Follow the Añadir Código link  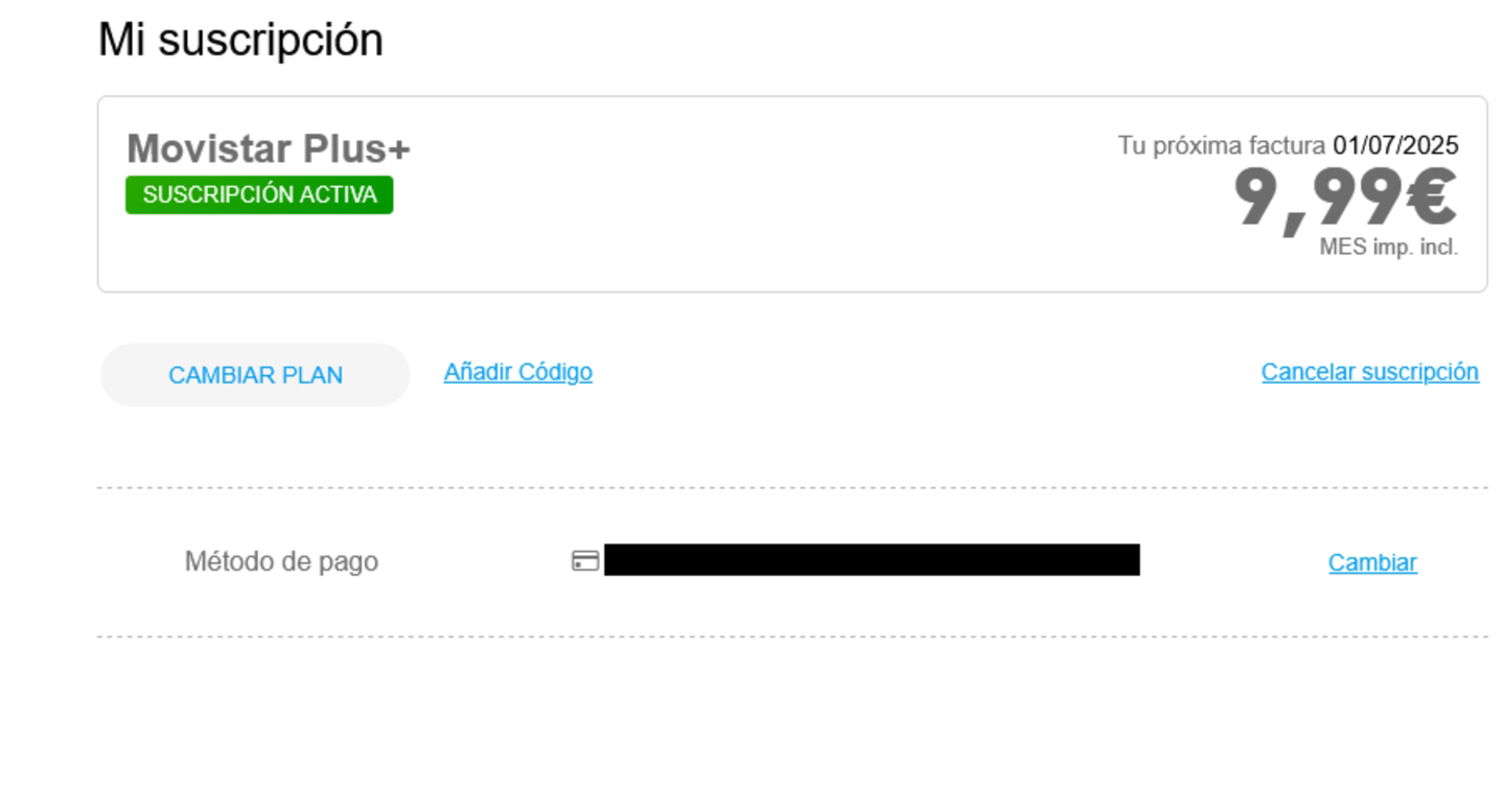(x=518, y=372)
